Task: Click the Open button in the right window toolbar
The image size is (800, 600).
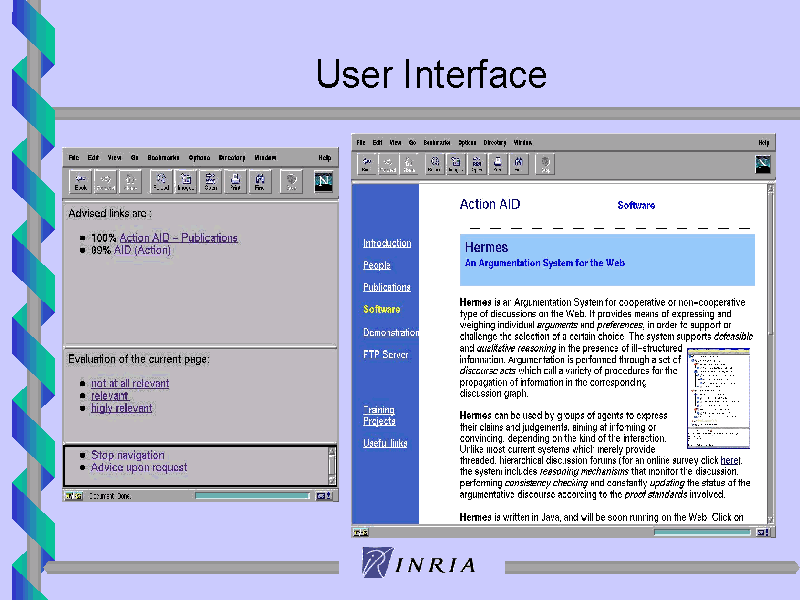Action: point(477,164)
